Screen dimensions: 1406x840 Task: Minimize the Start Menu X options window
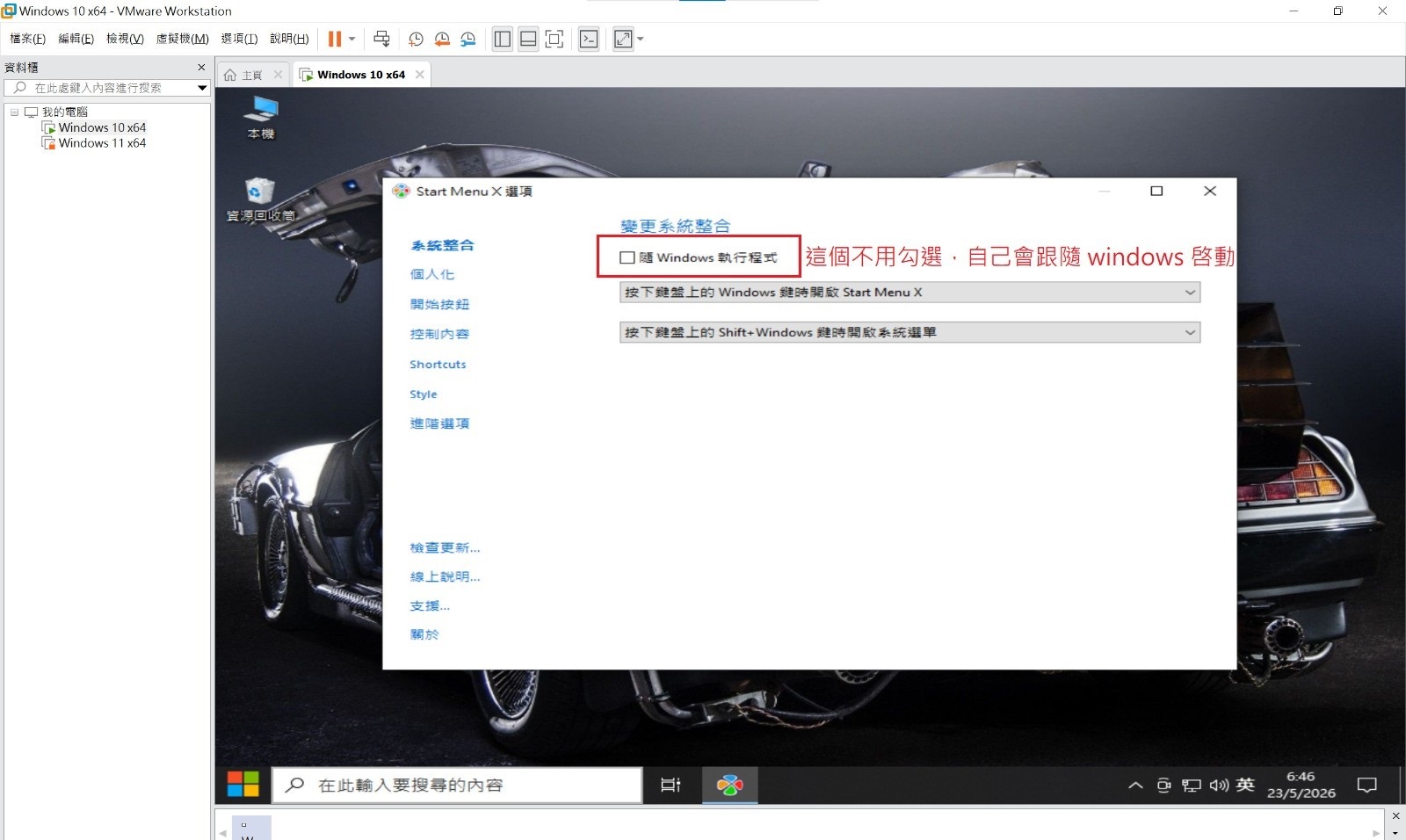point(1105,191)
